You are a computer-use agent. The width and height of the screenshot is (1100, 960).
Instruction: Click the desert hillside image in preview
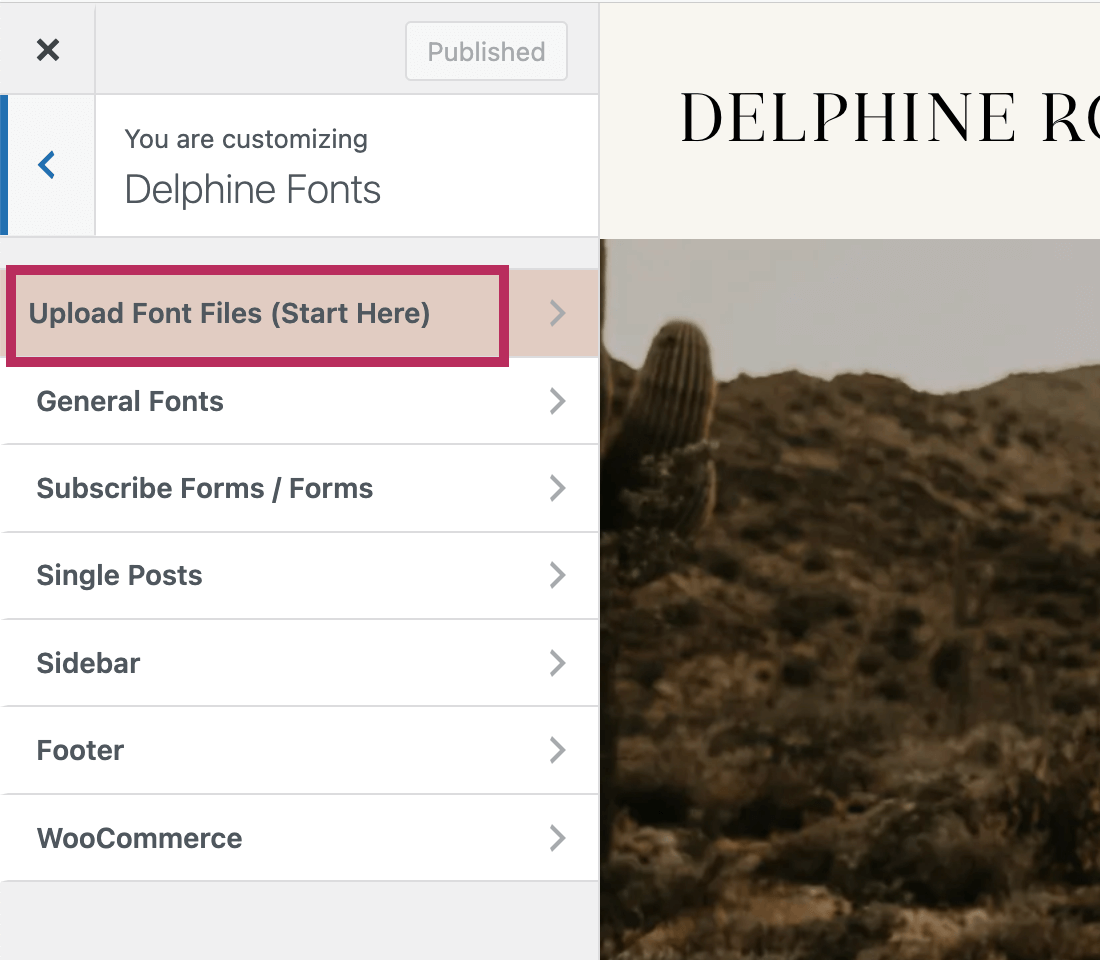tap(850, 600)
